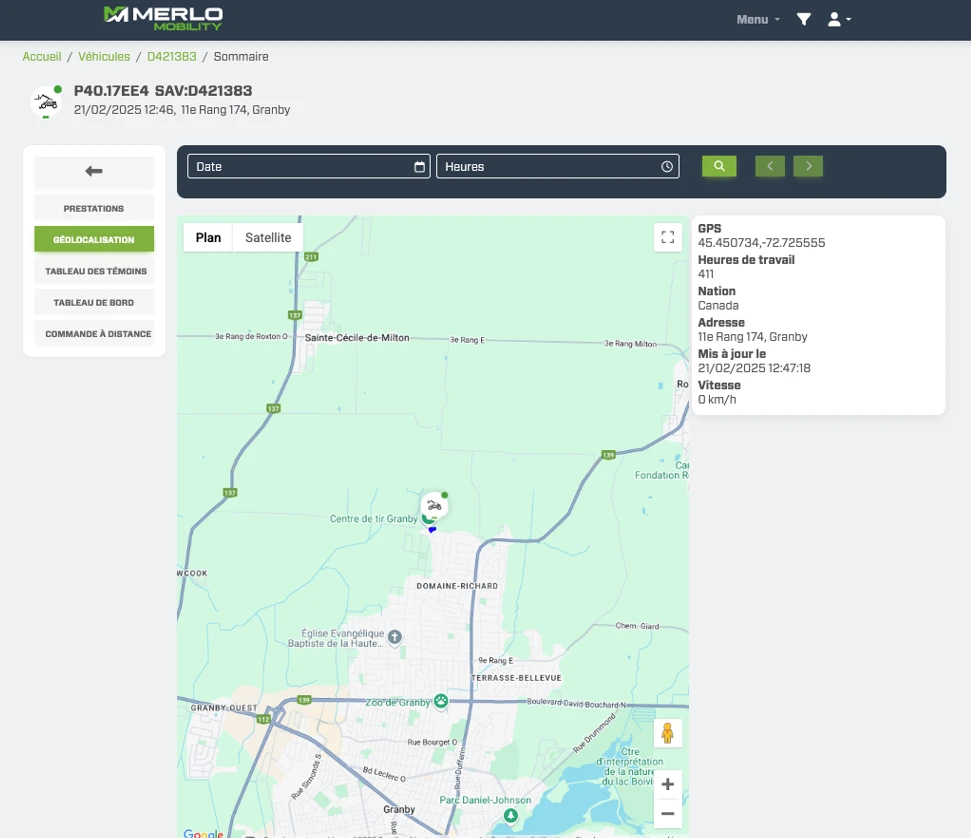Image resolution: width=971 pixels, height=838 pixels.
Task: Switch map to Plan view
Action: tap(208, 237)
